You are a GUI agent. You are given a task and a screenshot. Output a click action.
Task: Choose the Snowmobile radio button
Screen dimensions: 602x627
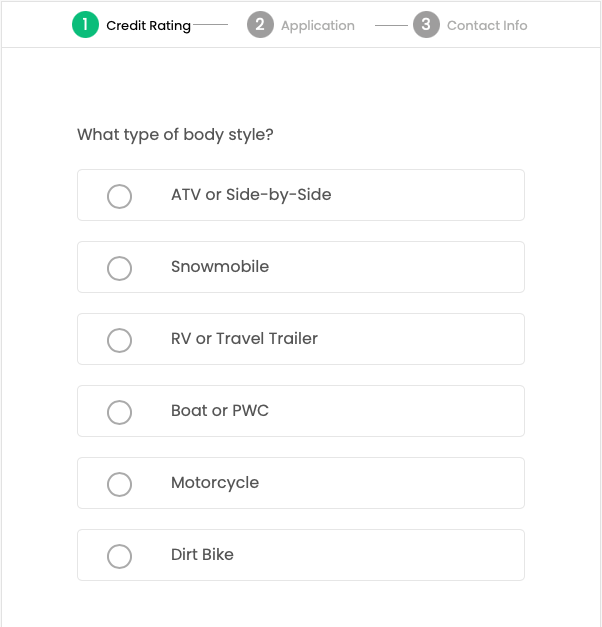coord(119,268)
